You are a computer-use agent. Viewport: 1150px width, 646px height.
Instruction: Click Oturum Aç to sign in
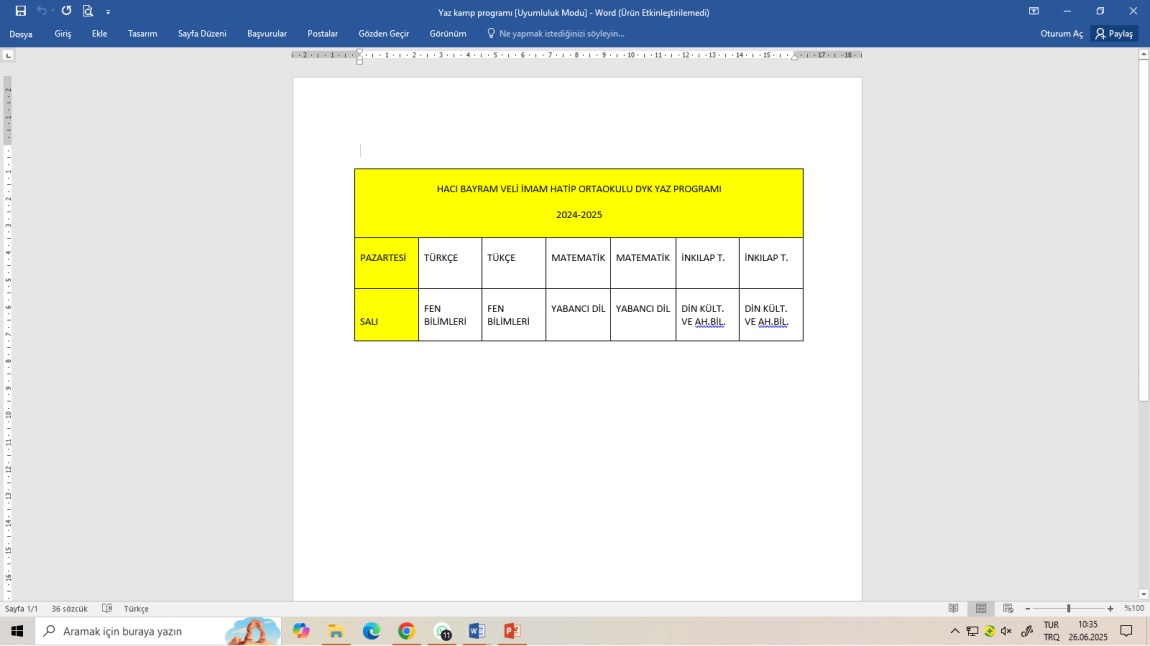pos(1061,33)
